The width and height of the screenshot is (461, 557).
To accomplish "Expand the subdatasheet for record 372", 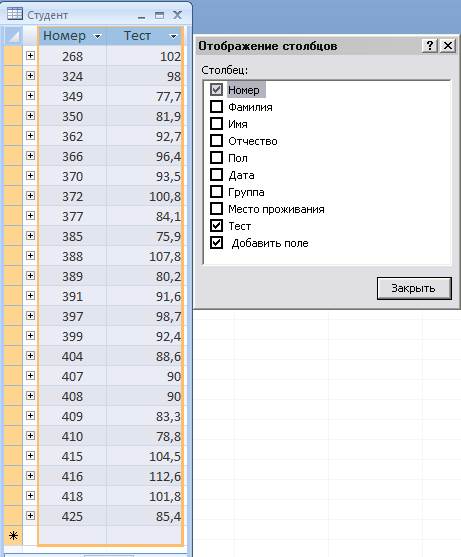I will tap(30, 196).
